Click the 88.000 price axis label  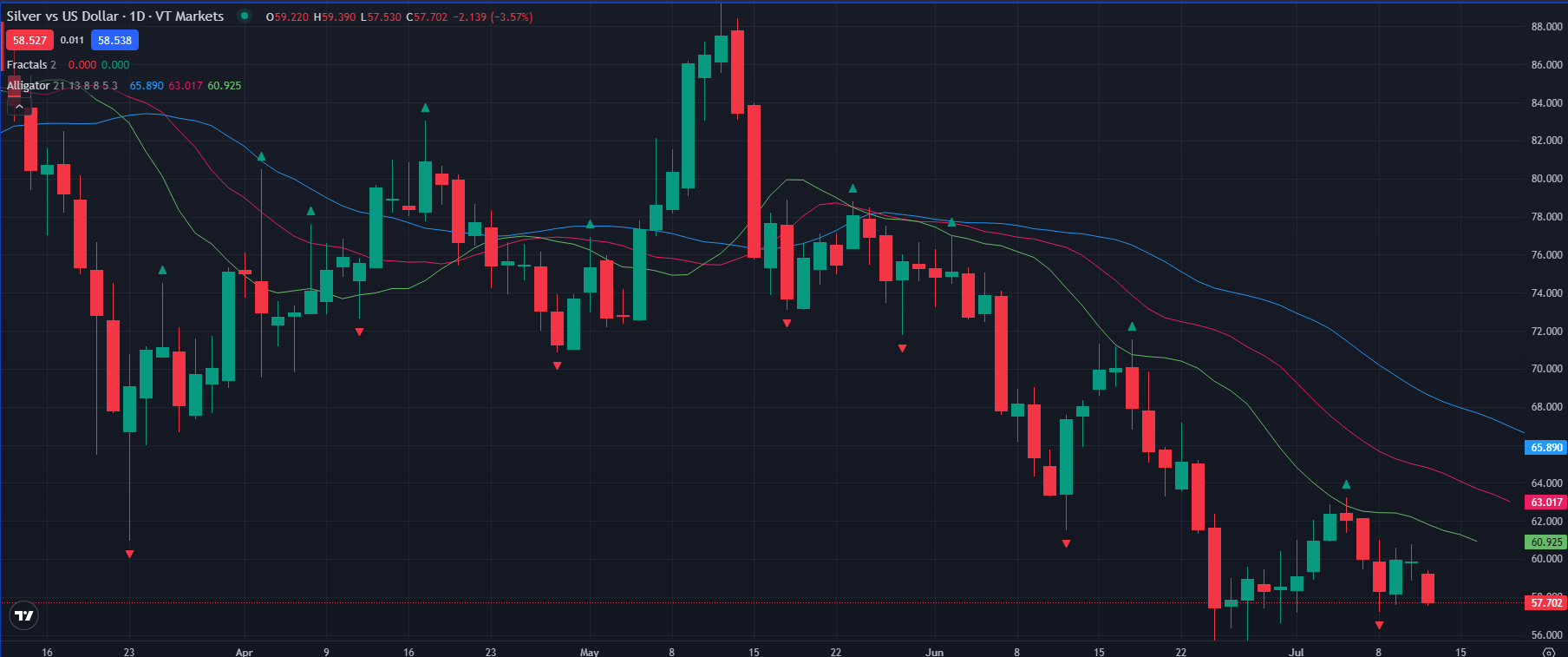[1547, 27]
